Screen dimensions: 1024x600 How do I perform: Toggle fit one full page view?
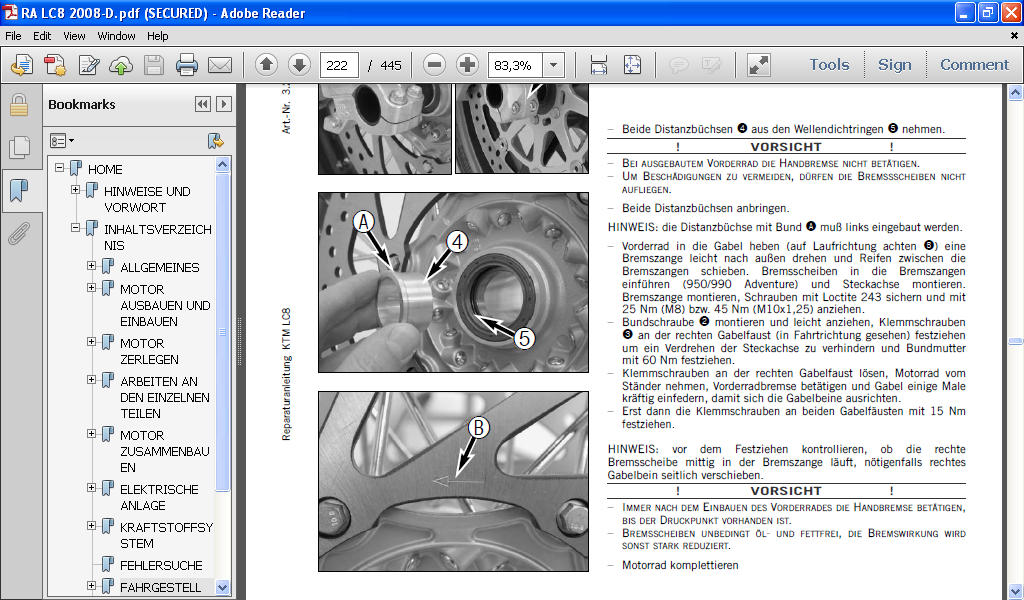click(x=632, y=66)
